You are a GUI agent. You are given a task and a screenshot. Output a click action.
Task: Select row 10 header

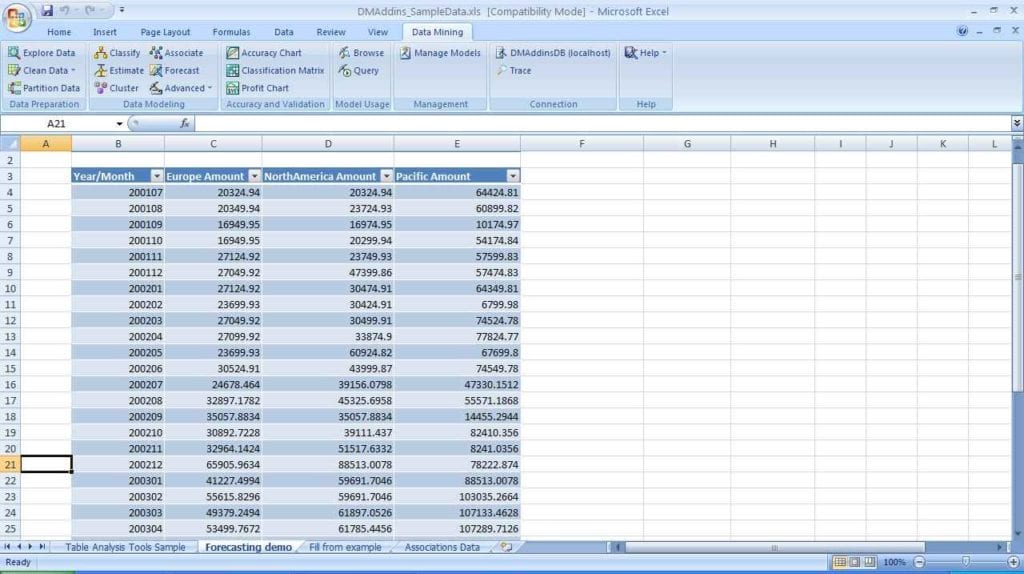pos(10,289)
